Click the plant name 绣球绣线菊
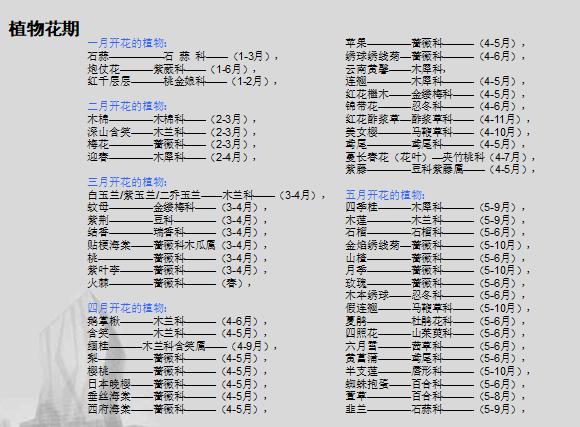Screen dimensions: 580x427 373,56
